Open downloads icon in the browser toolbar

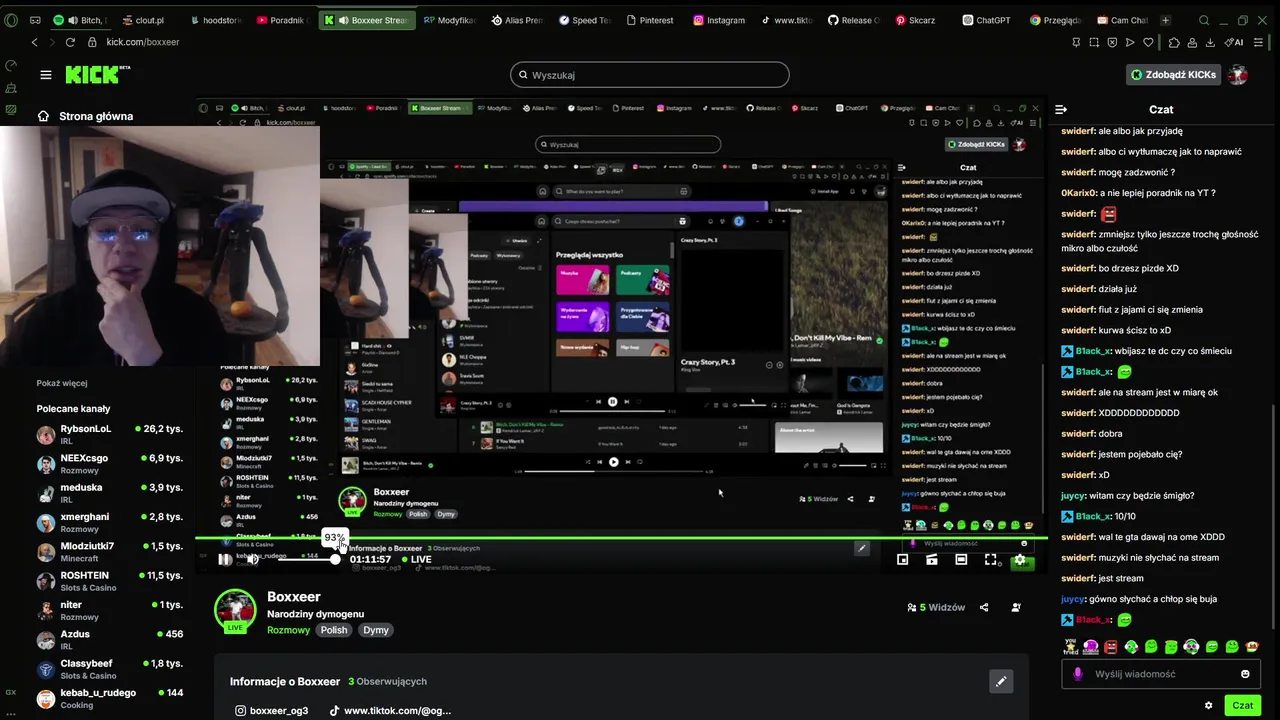click(1210, 42)
